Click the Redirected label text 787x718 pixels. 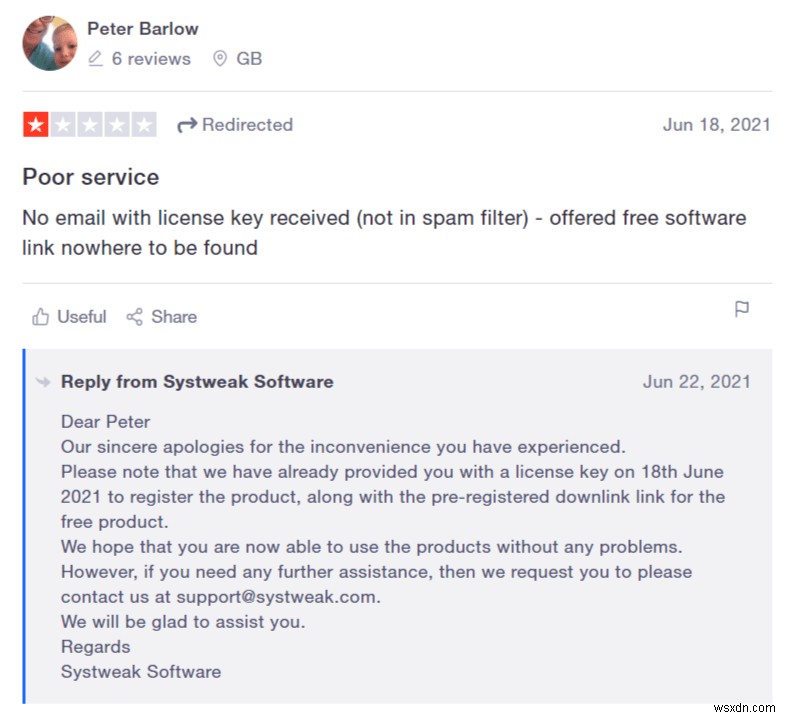247,125
